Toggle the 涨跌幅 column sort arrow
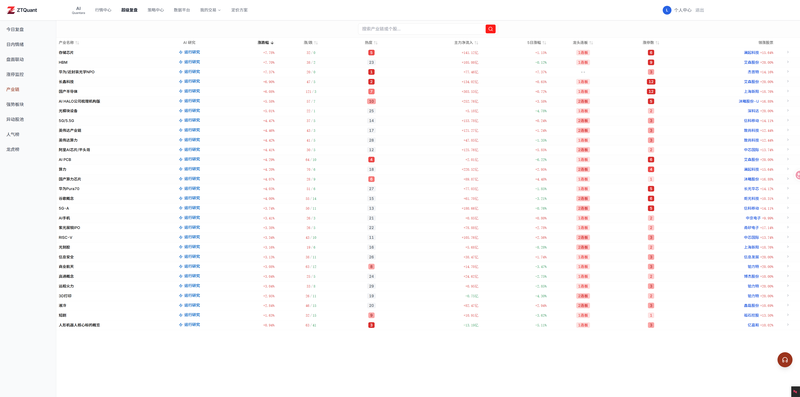This screenshot has width=800, height=397. (x=272, y=43)
